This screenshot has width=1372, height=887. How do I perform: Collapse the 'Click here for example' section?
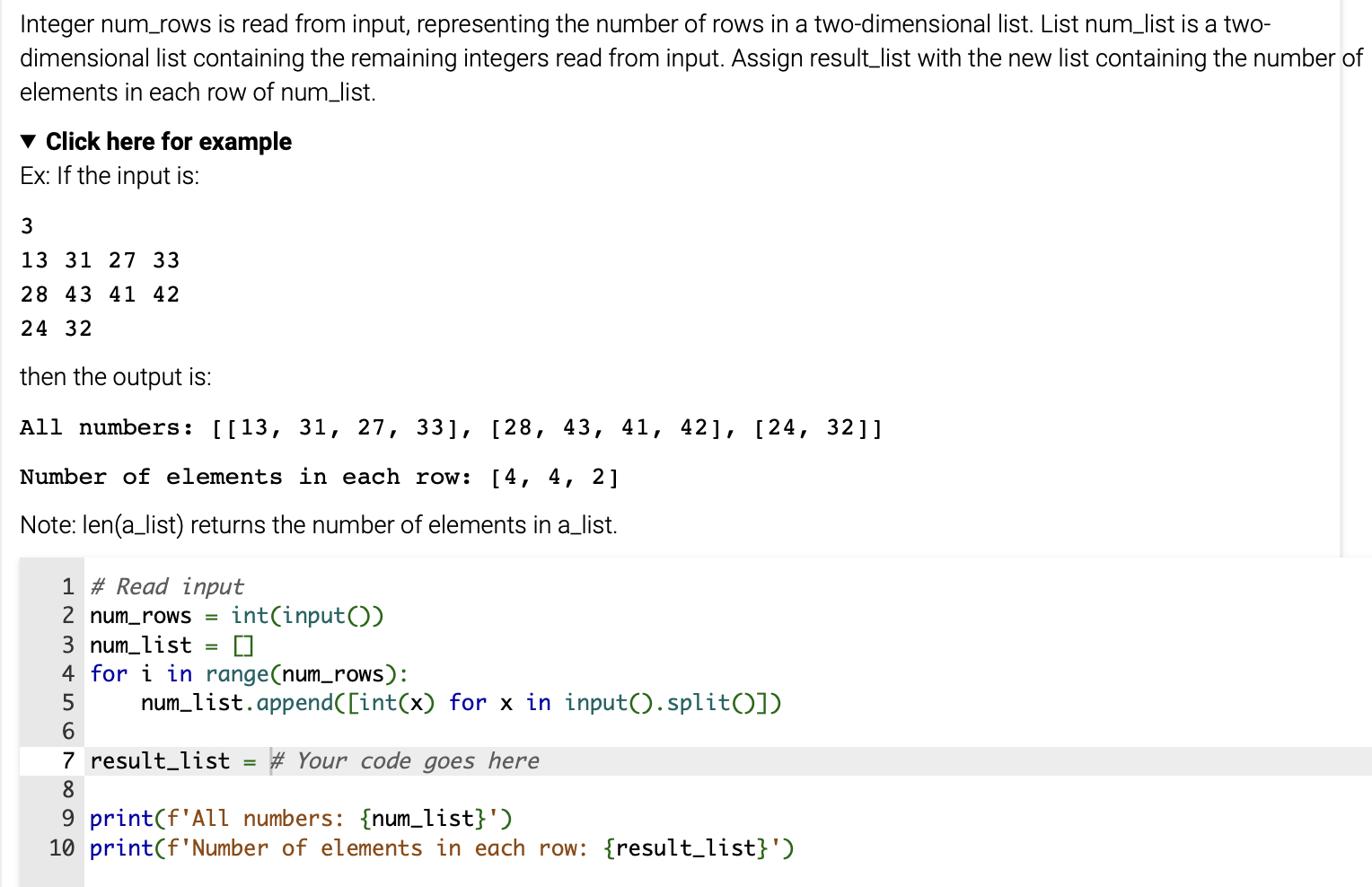pos(169,141)
